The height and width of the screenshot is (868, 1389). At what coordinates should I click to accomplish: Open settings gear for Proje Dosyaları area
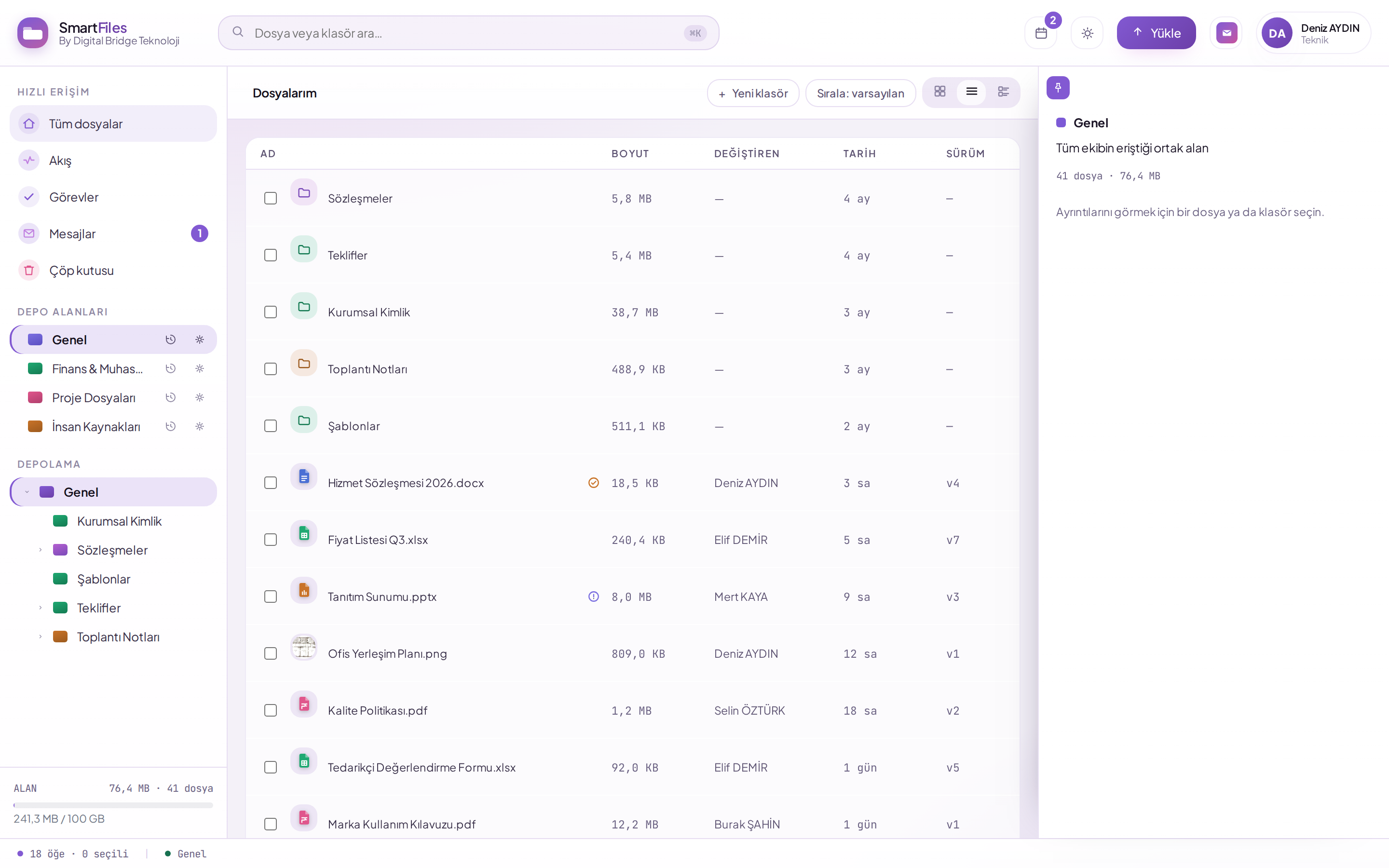pyautogui.click(x=200, y=397)
